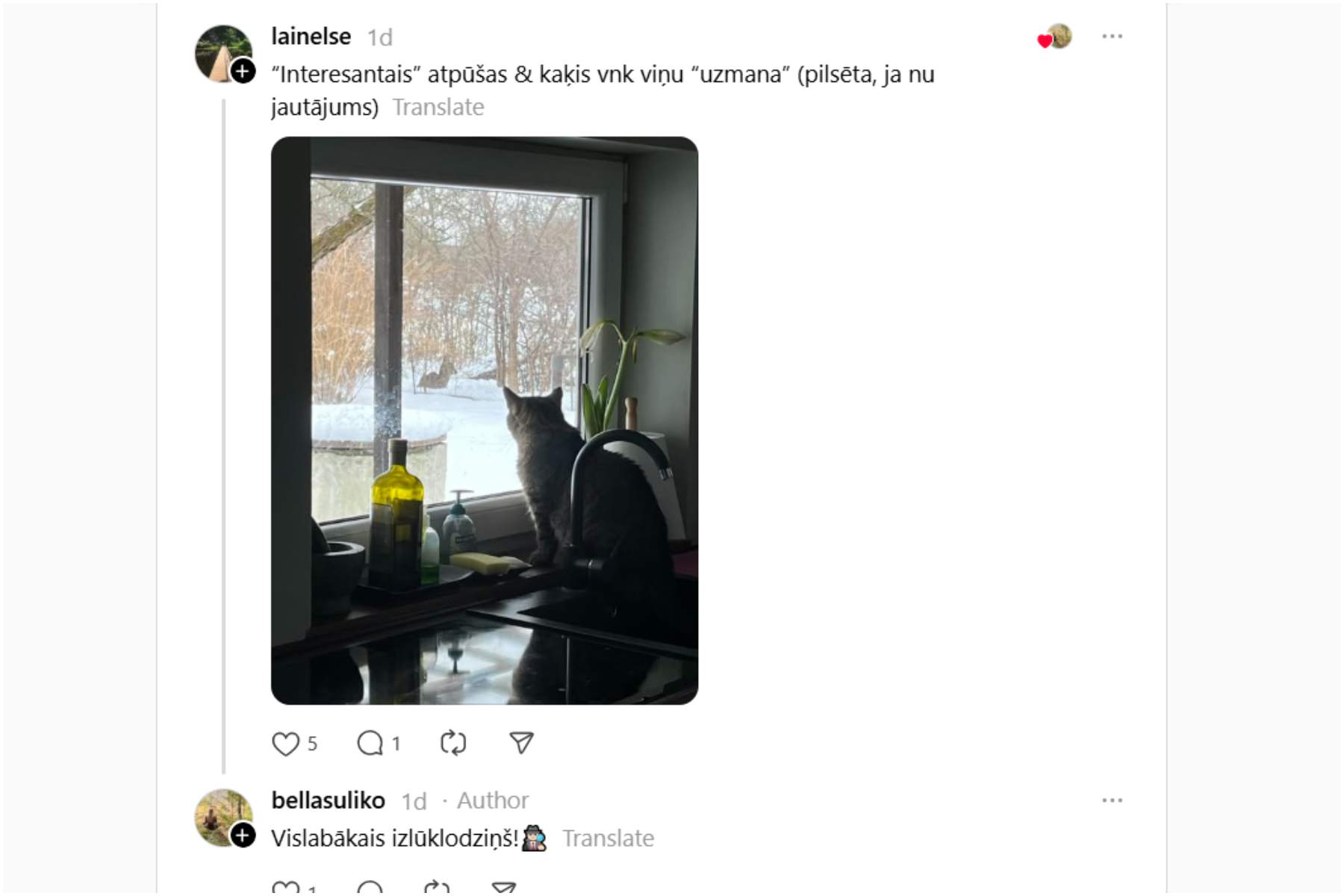The height and width of the screenshot is (896, 1344).
Task: Enlarge the cat at window photo
Action: click(x=485, y=420)
